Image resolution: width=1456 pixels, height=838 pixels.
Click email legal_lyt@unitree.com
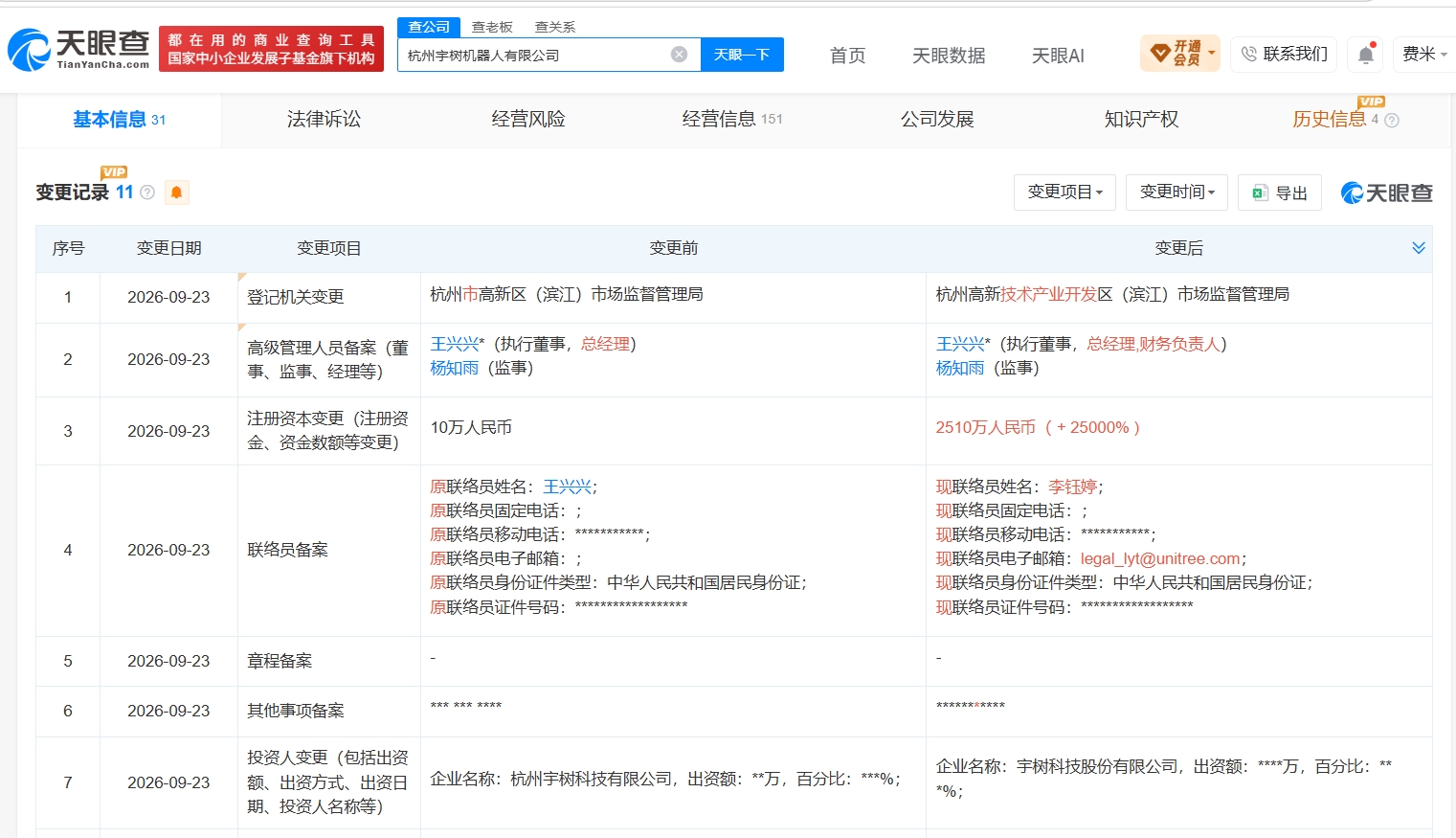tap(1160, 558)
